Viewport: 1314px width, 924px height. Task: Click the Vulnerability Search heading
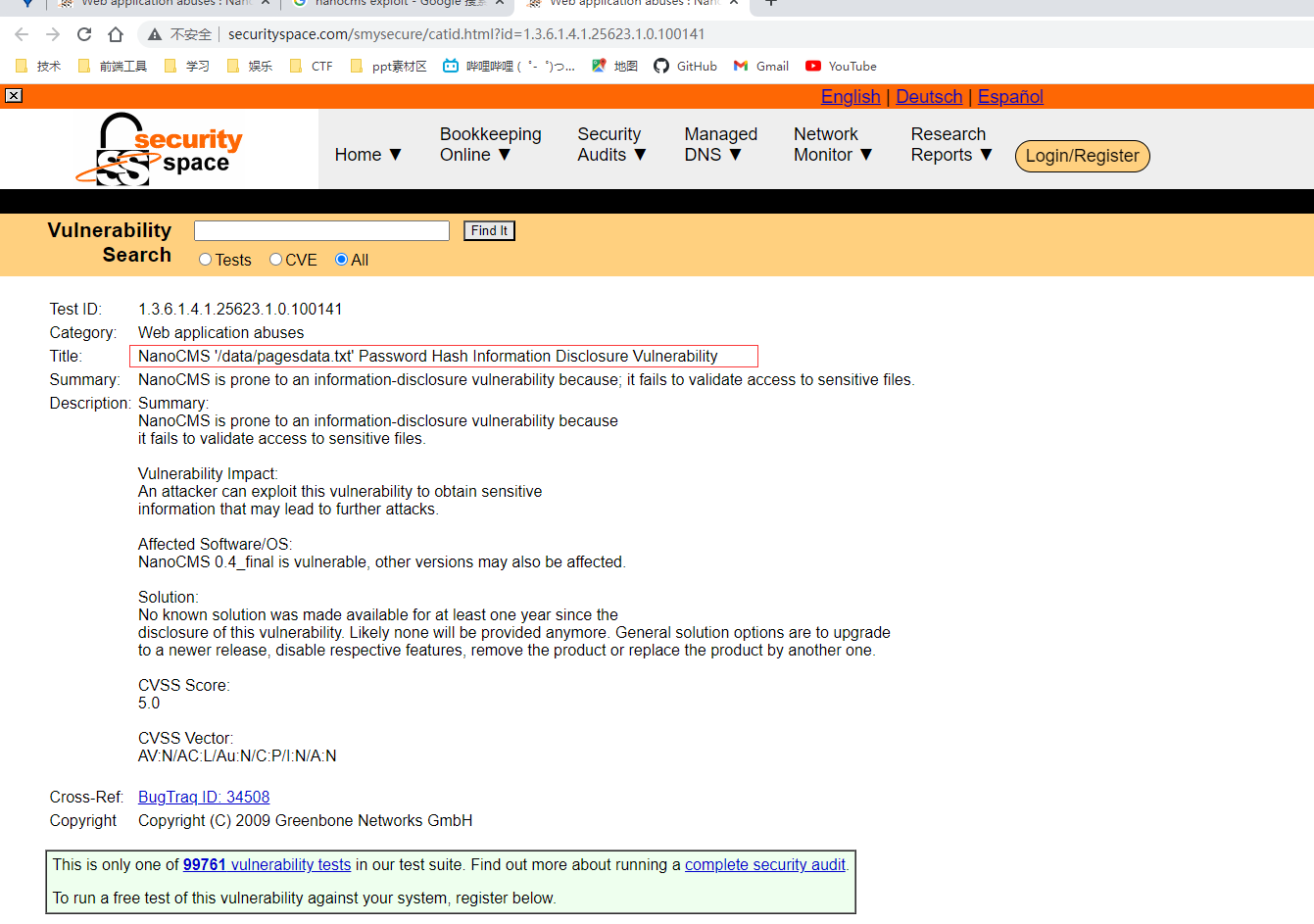pos(110,243)
